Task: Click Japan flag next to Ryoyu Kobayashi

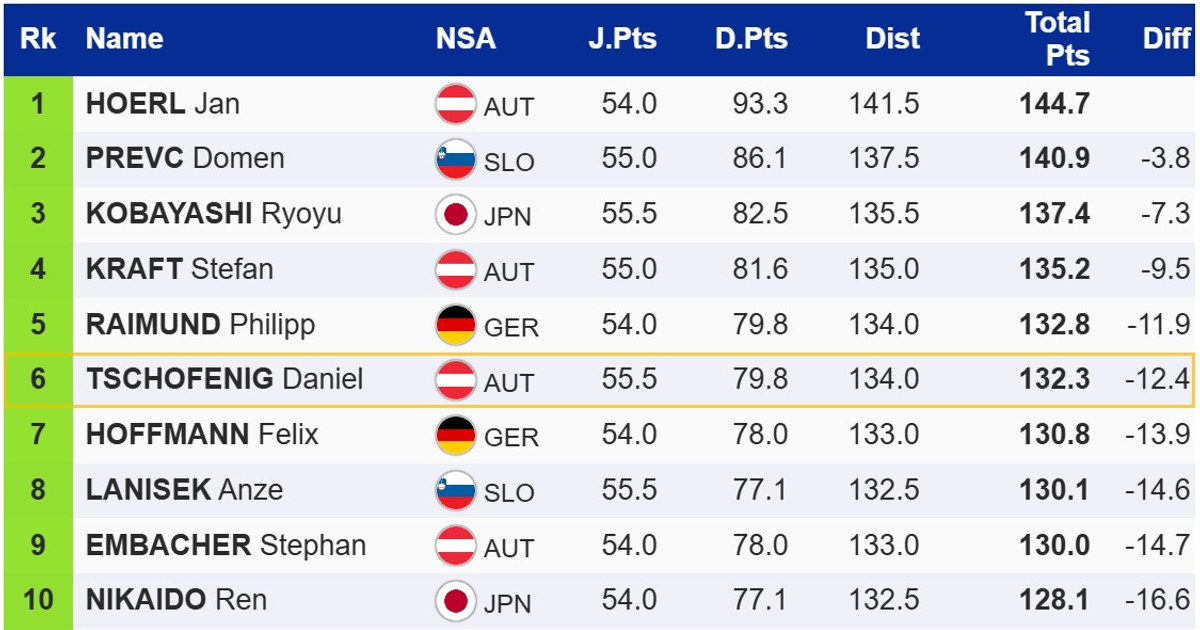Action: click(x=455, y=214)
